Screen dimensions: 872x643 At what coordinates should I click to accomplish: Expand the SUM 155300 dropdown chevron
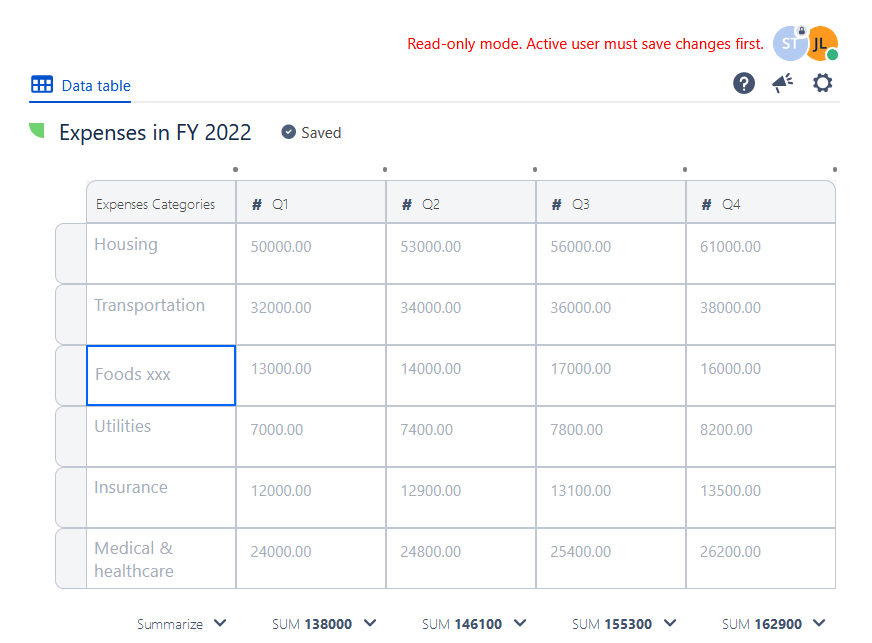tap(670, 623)
